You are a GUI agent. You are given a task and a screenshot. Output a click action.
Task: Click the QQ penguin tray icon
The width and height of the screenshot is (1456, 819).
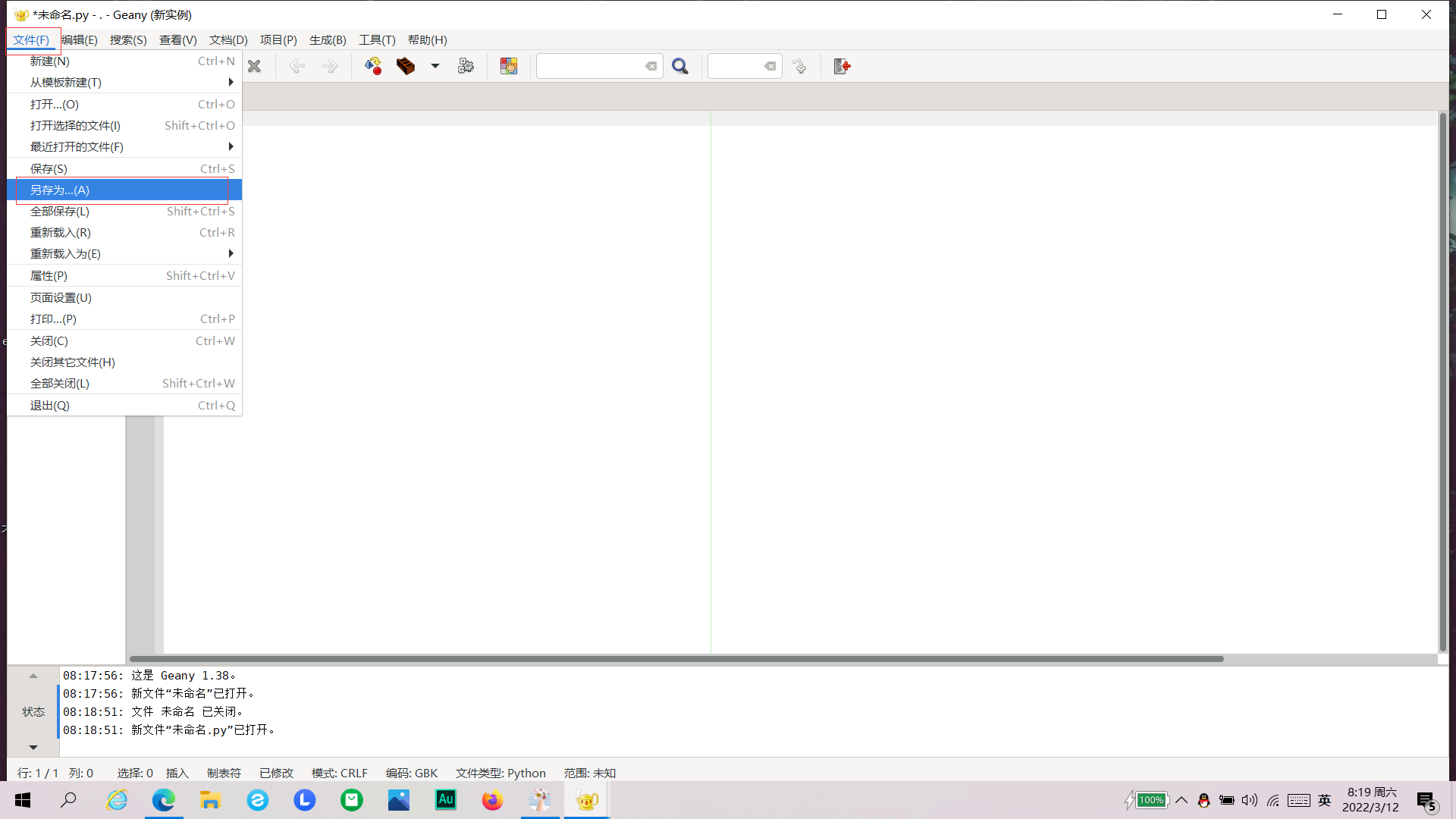[1203, 800]
